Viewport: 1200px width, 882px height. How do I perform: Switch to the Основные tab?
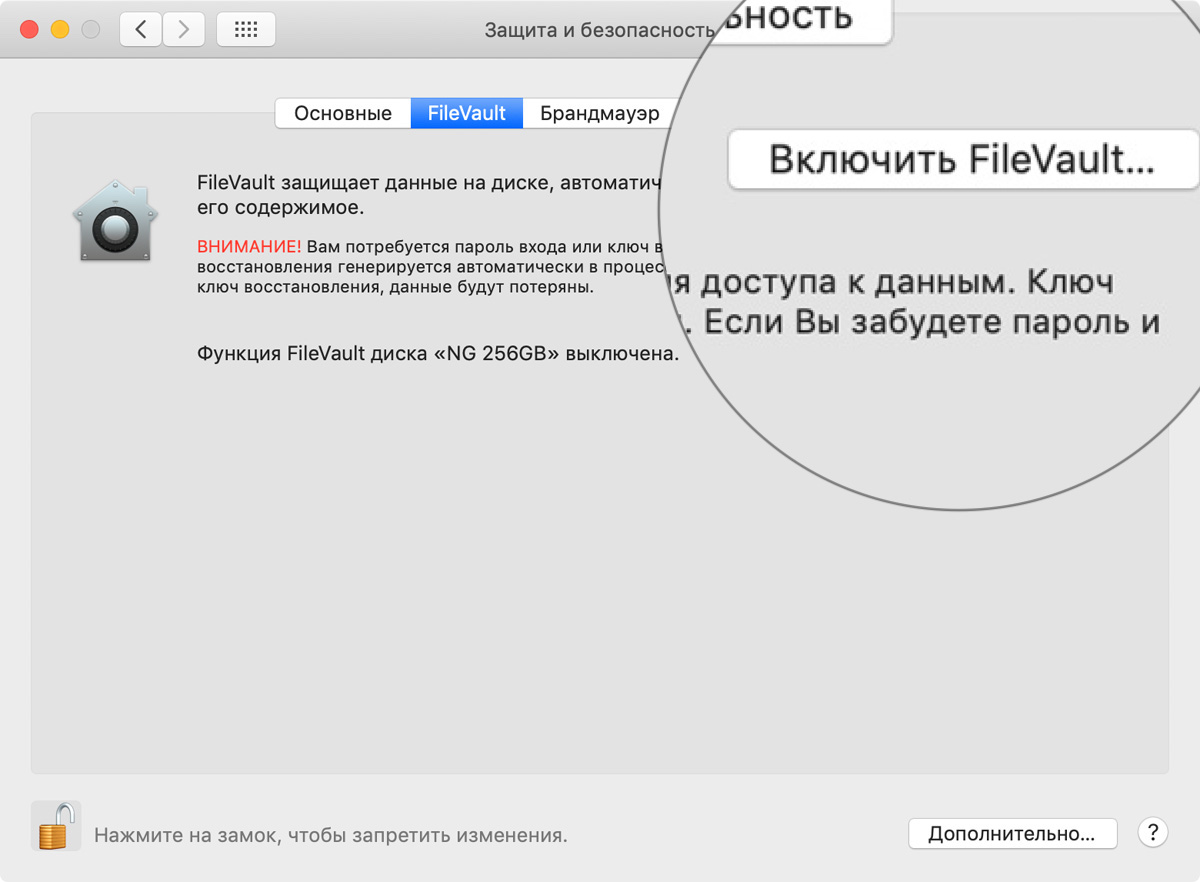[343, 113]
